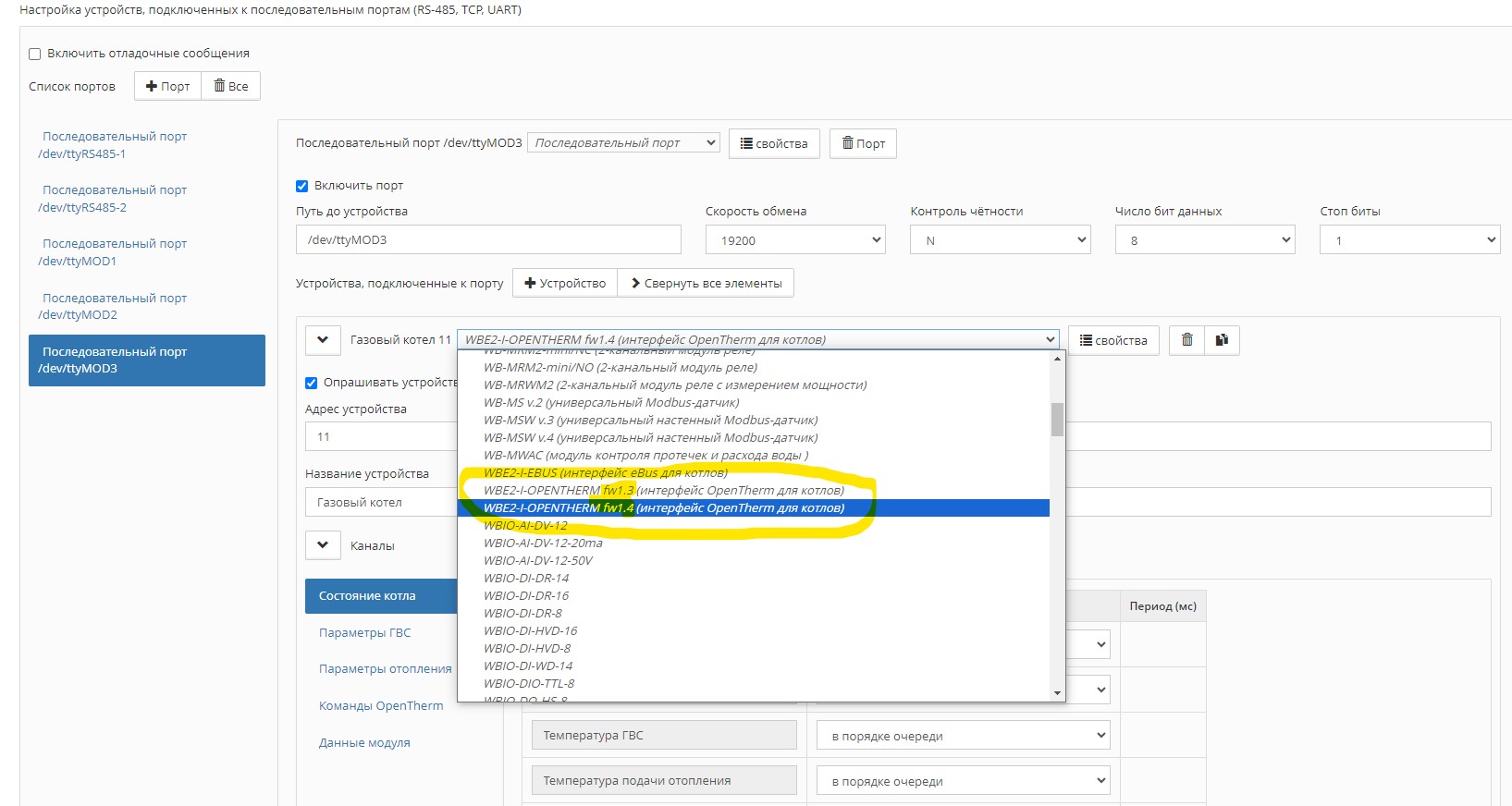Click the dropdown list scroll up arrow

coord(1057,359)
